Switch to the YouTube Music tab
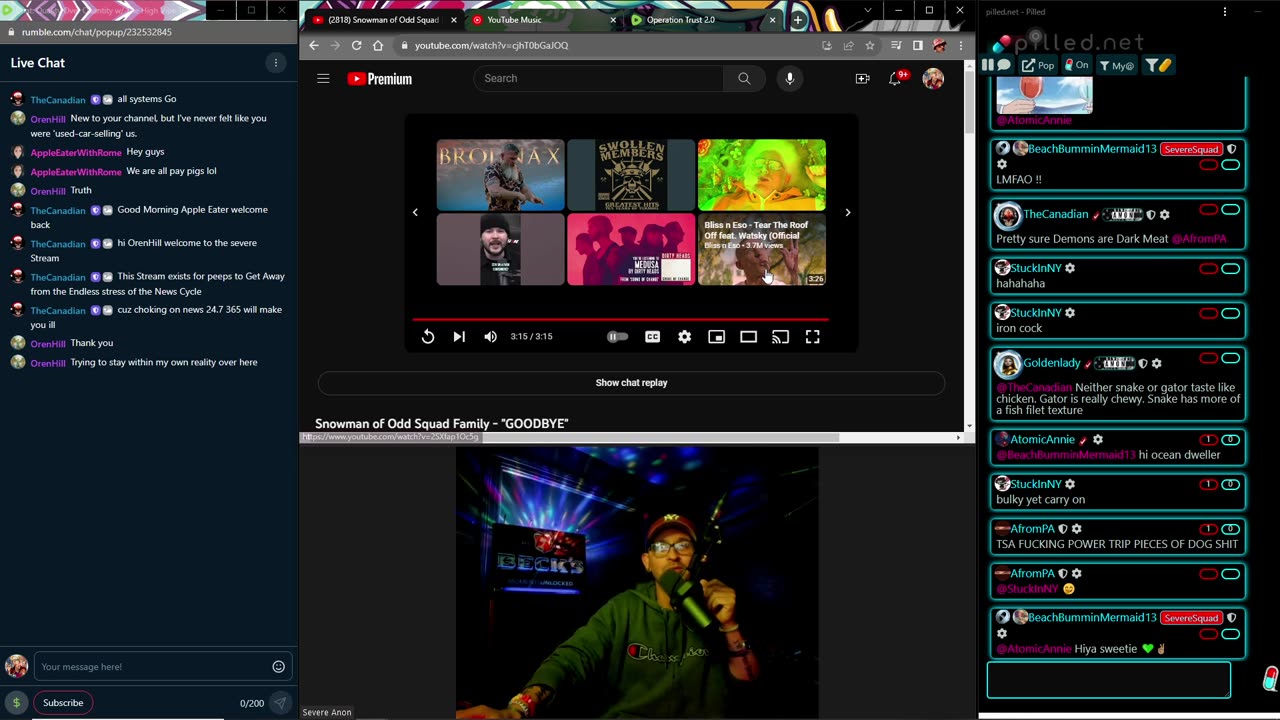Image resolution: width=1280 pixels, height=720 pixels. [543, 20]
